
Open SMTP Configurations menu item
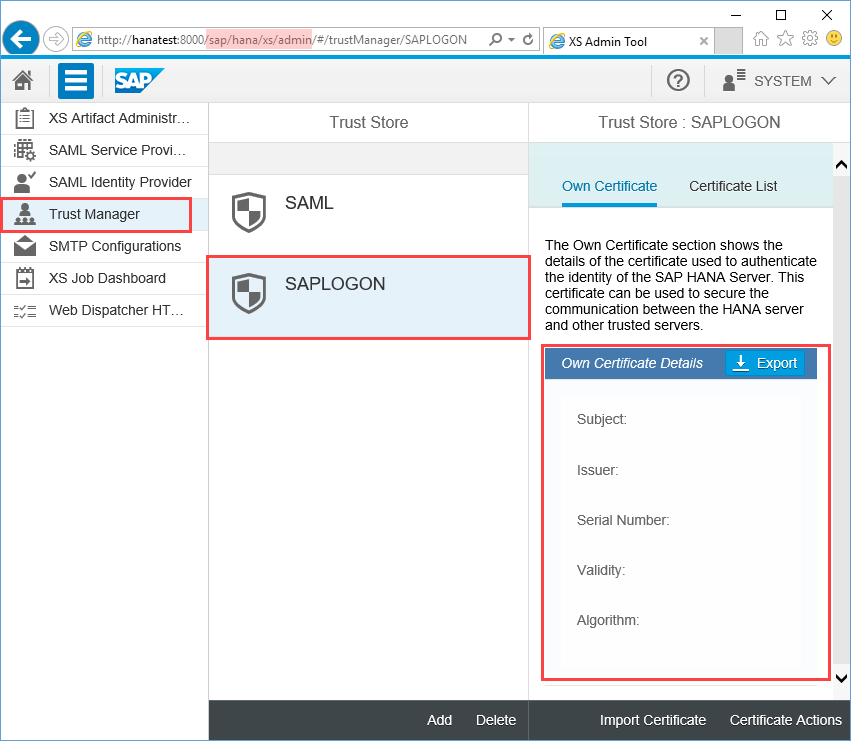(105, 246)
